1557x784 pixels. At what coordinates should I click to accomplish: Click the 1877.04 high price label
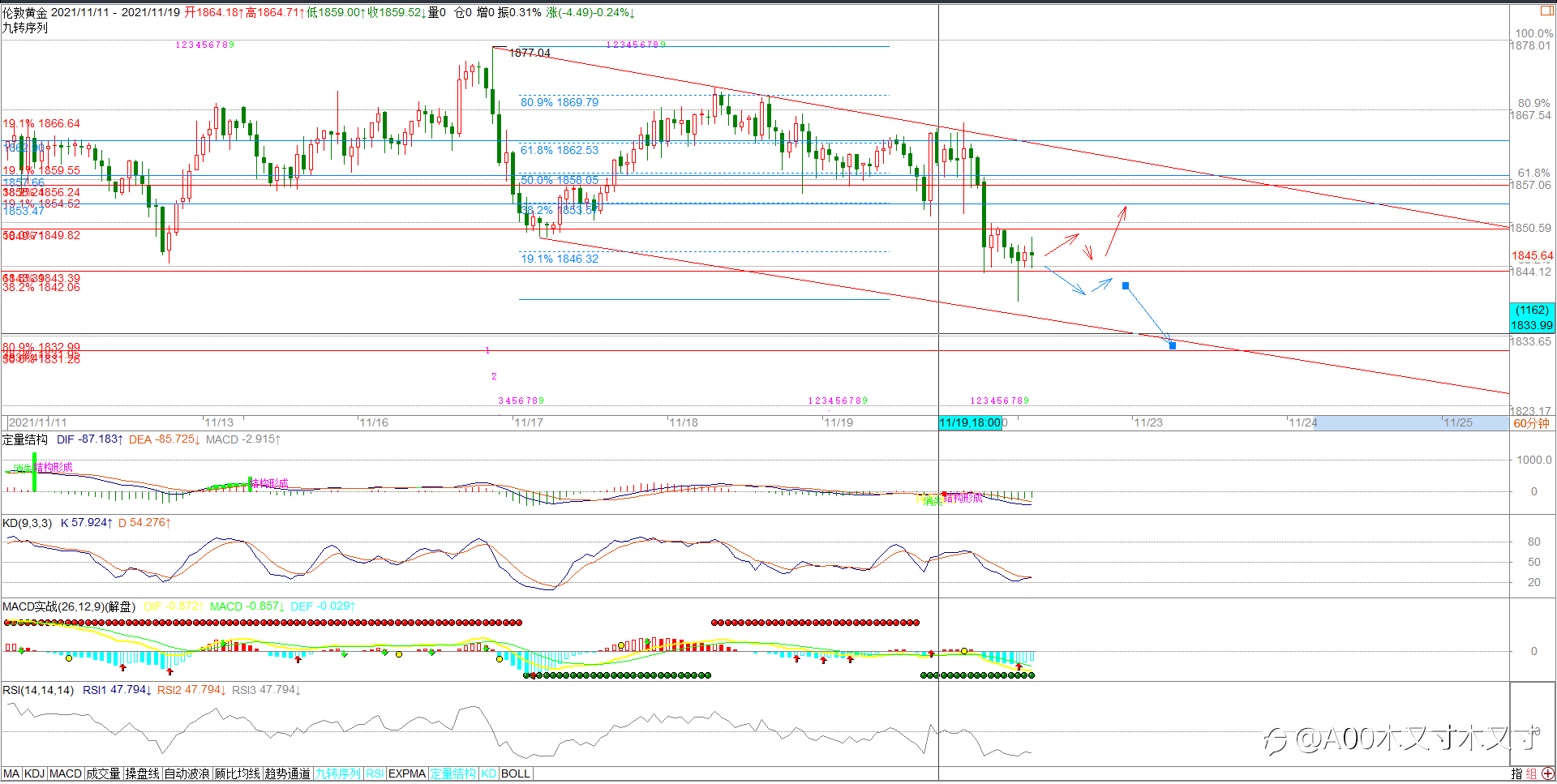click(530, 53)
